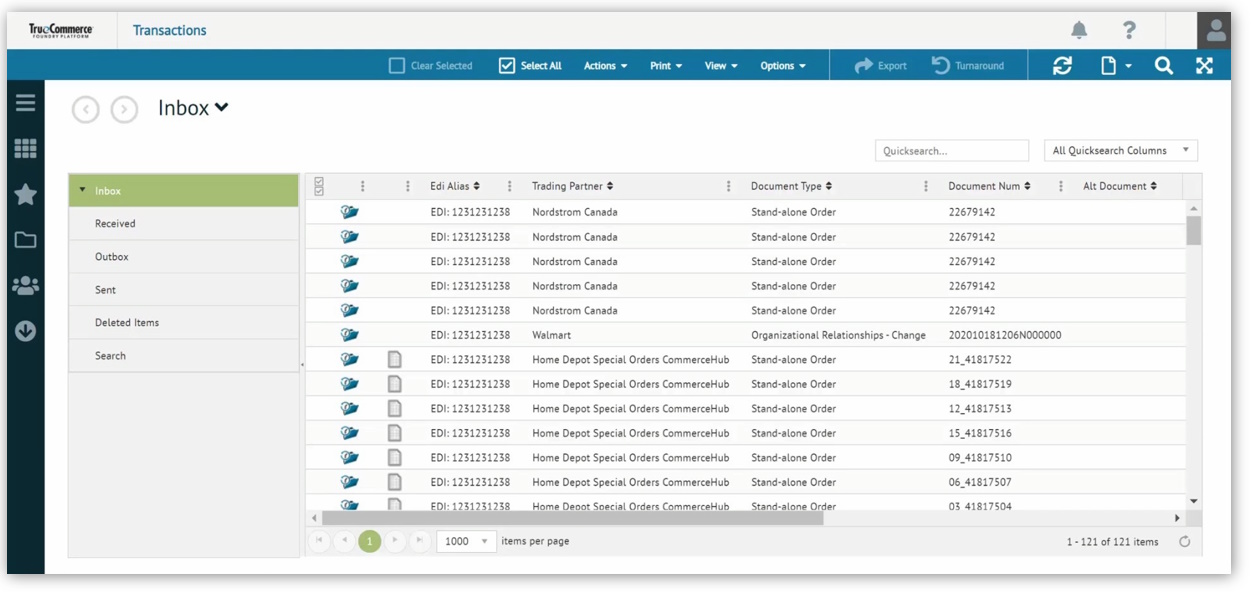
Task: Open the apps grid icon in sidebar
Action: point(25,149)
